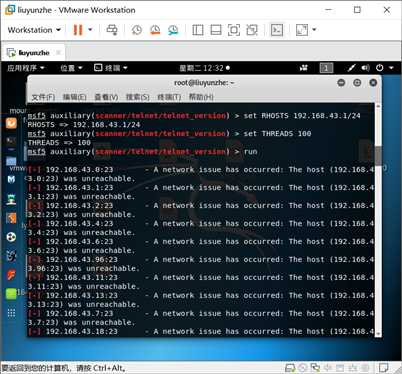Toggle the volume speaker icon in Kali top bar
The width and height of the screenshot is (402, 374).
pos(366,68)
